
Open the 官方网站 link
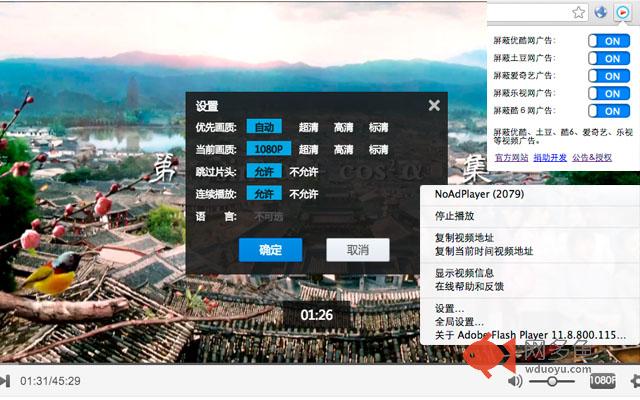(x=511, y=158)
